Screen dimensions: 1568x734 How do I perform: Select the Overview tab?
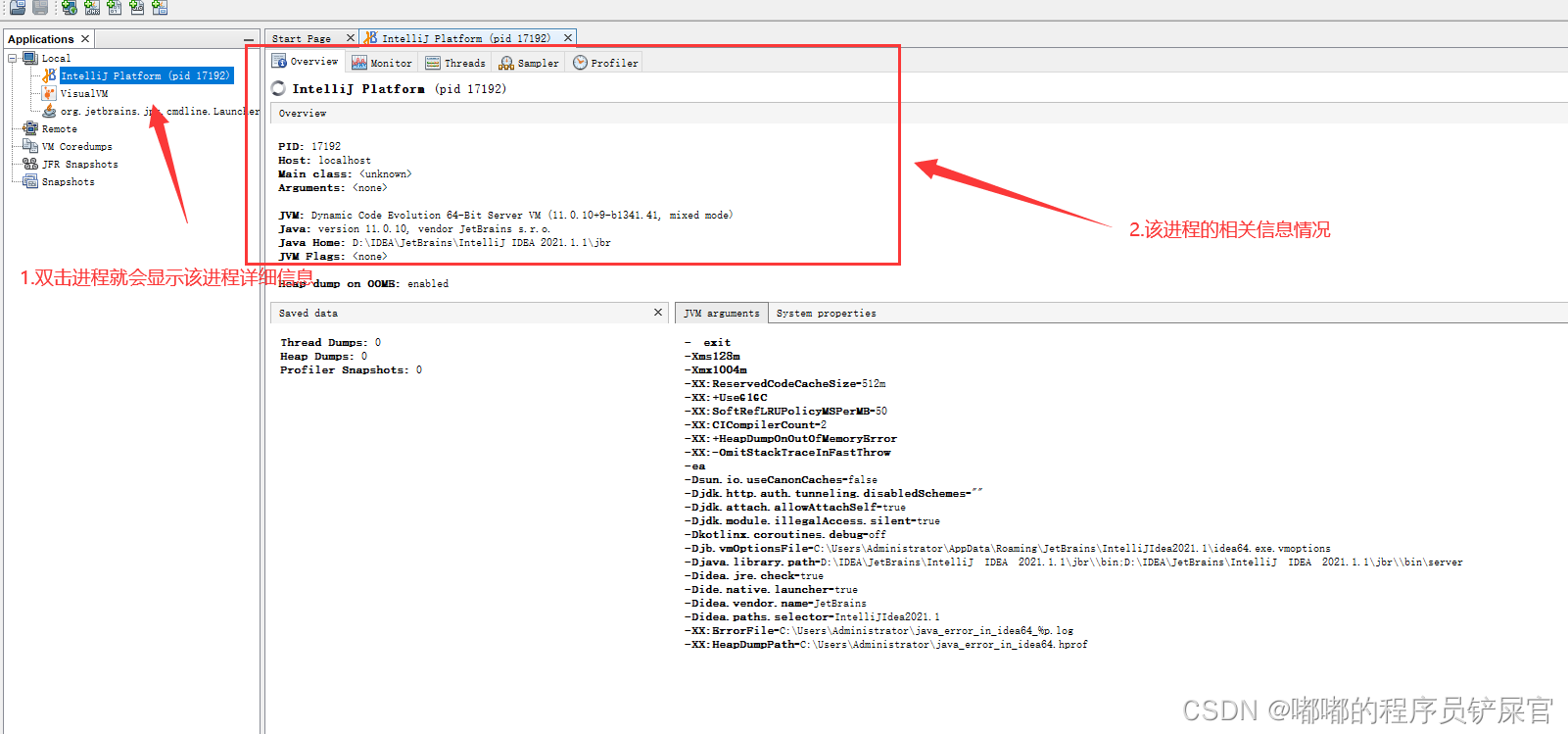306,61
